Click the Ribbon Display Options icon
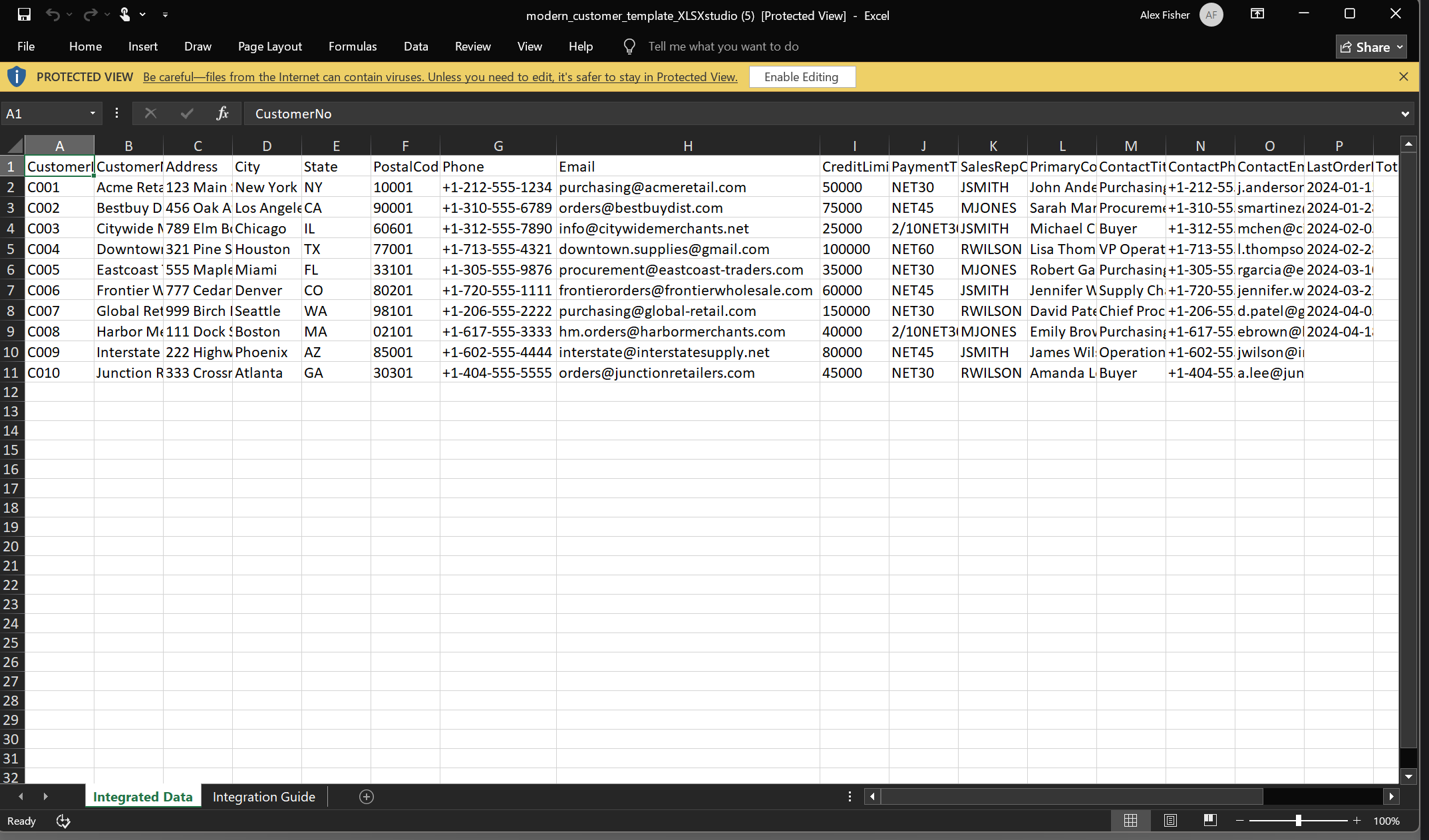Screen dimensions: 1429x840 (x=1257, y=14)
